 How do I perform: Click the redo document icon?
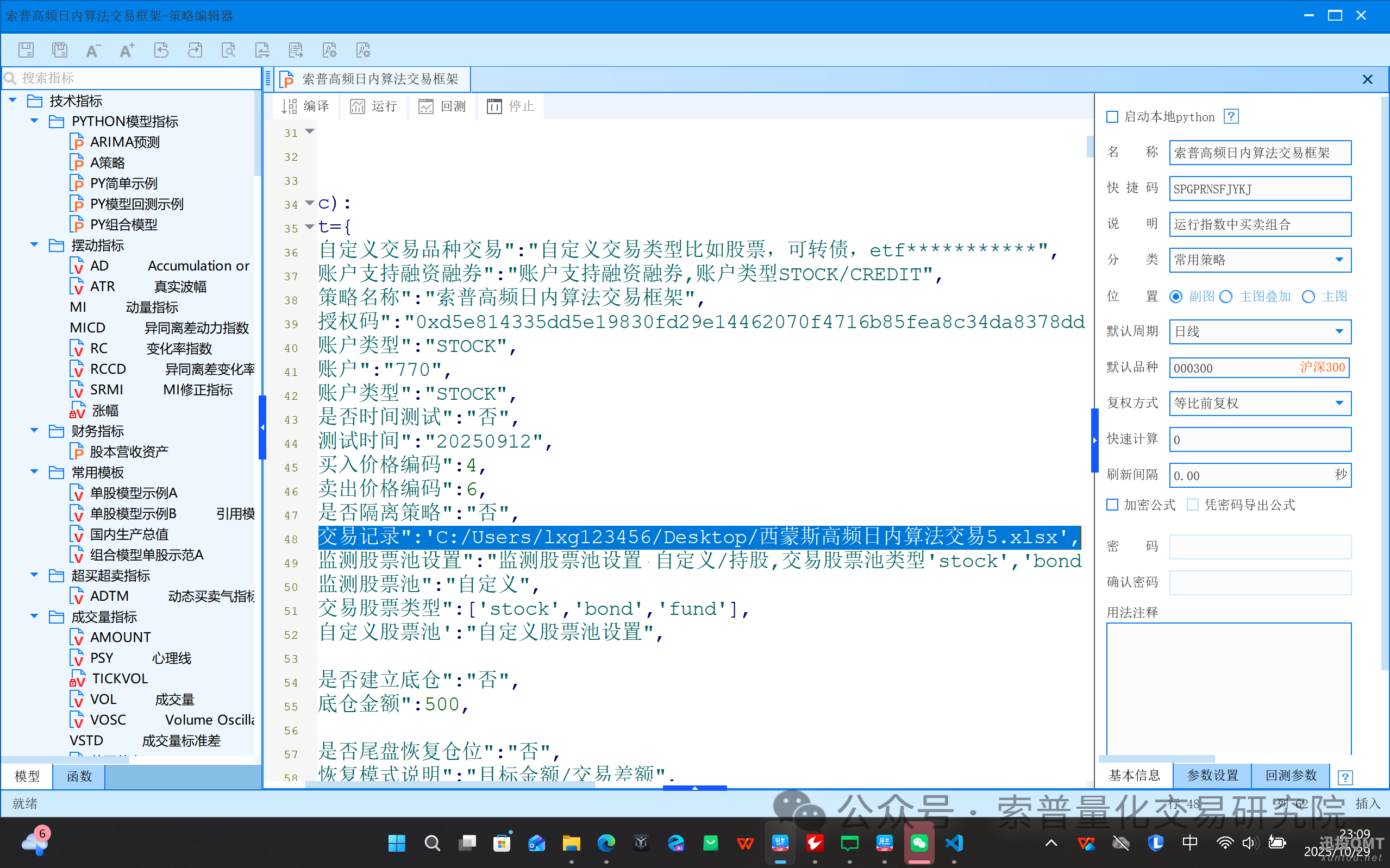click(x=195, y=50)
